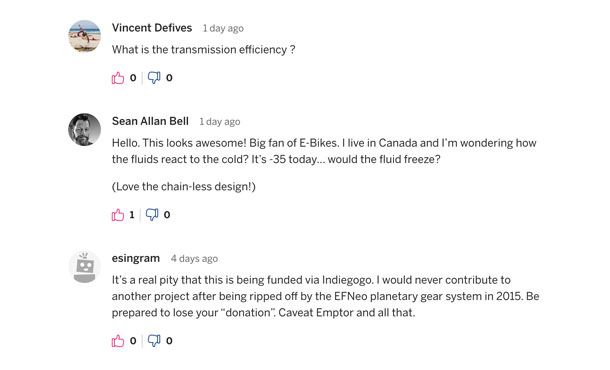Open Sean Allan Bell's profile photo
Screen dimensions: 610x370
(84, 130)
